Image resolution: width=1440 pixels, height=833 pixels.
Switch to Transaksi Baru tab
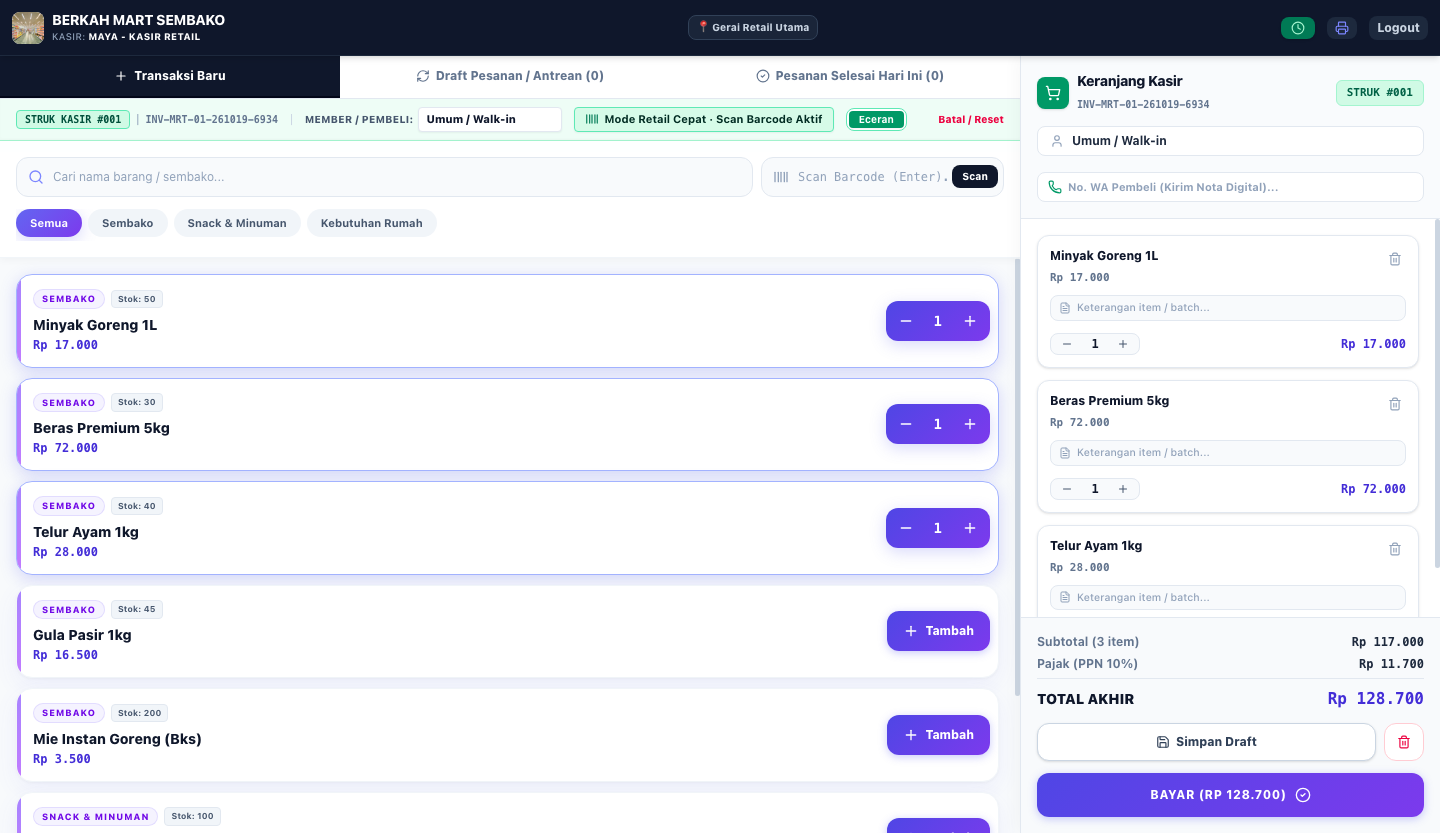170,76
